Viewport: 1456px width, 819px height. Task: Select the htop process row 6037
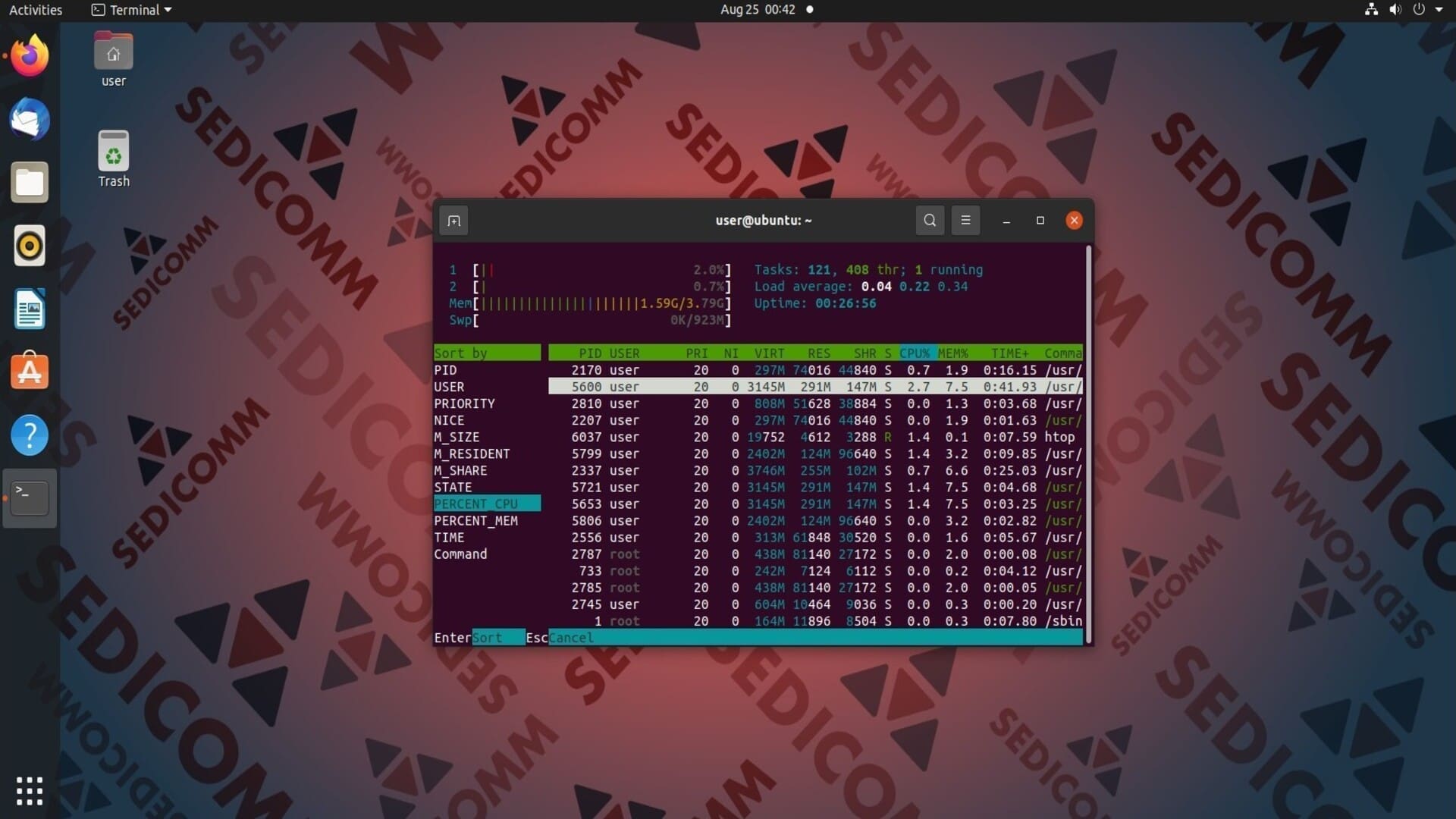pos(815,437)
